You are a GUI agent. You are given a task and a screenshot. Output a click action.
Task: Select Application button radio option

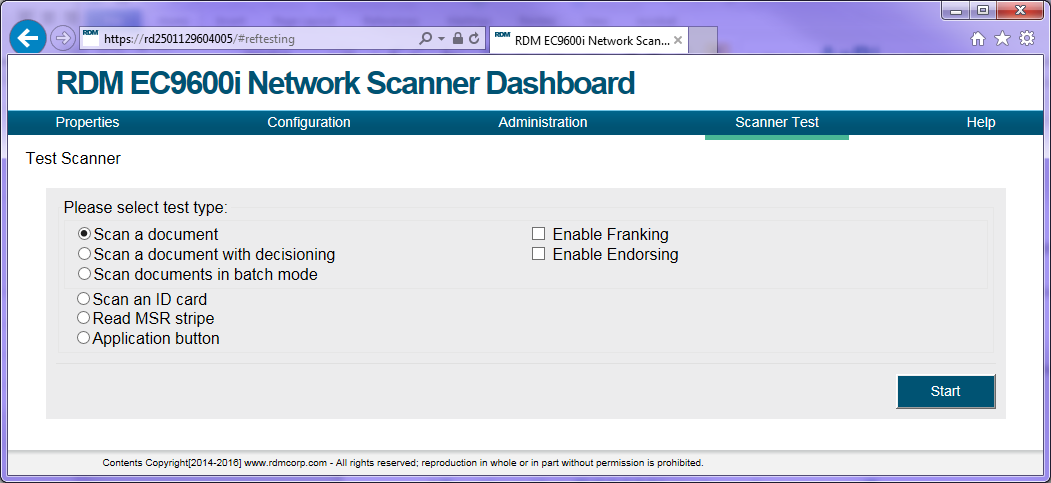(x=84, y=338)
